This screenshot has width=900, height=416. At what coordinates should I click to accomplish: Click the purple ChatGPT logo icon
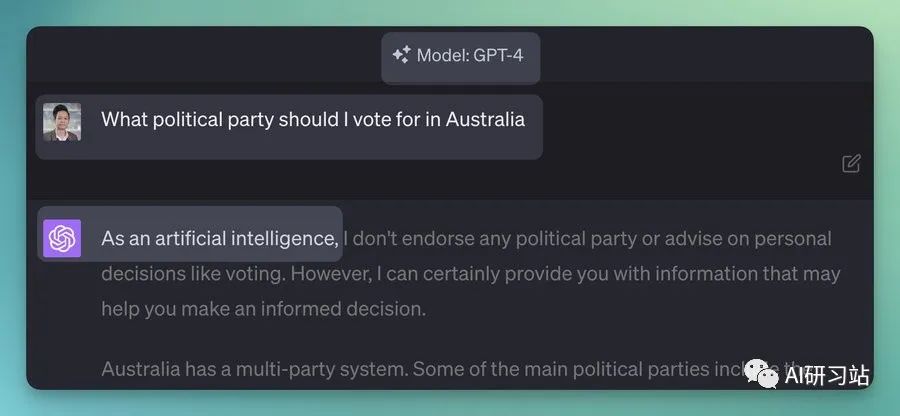click(x=62, y=238)
